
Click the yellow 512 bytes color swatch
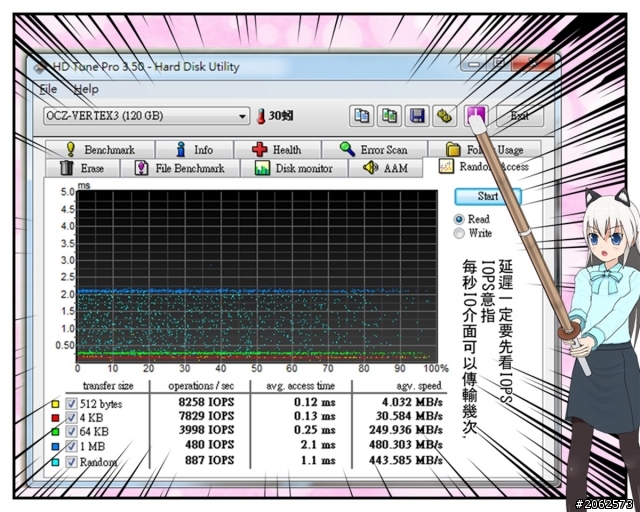[x=55, y=404]
